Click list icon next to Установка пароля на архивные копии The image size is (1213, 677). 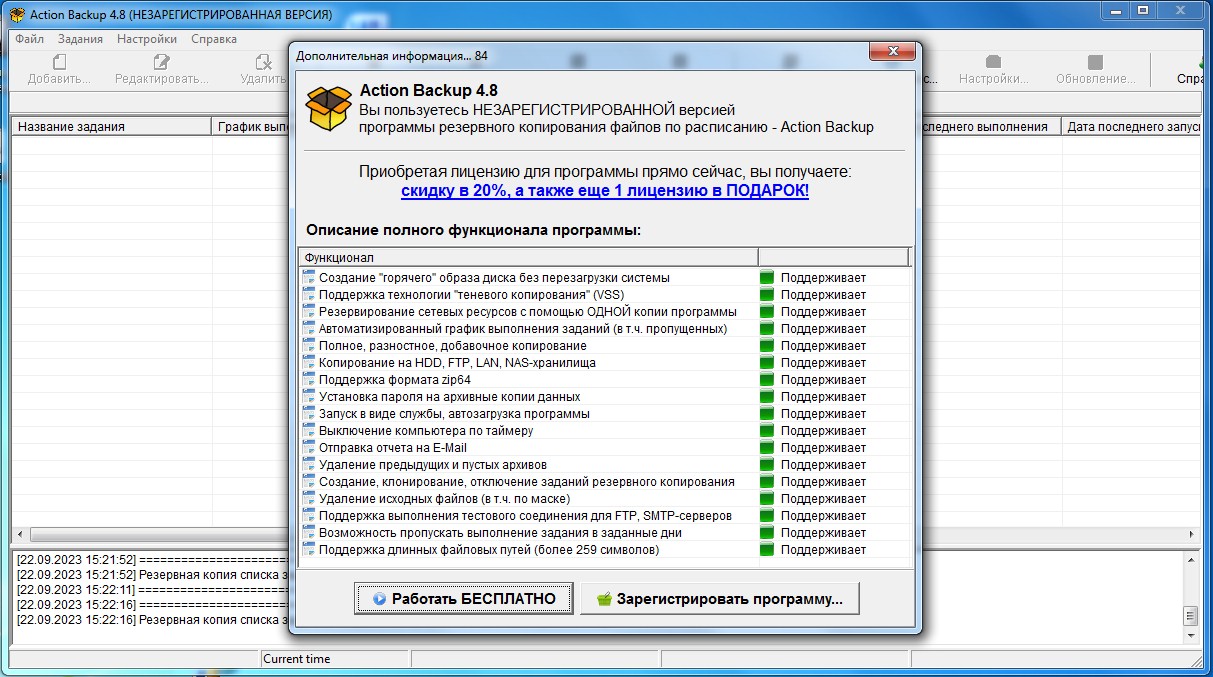pyautogui.click(x=309, y=396)
